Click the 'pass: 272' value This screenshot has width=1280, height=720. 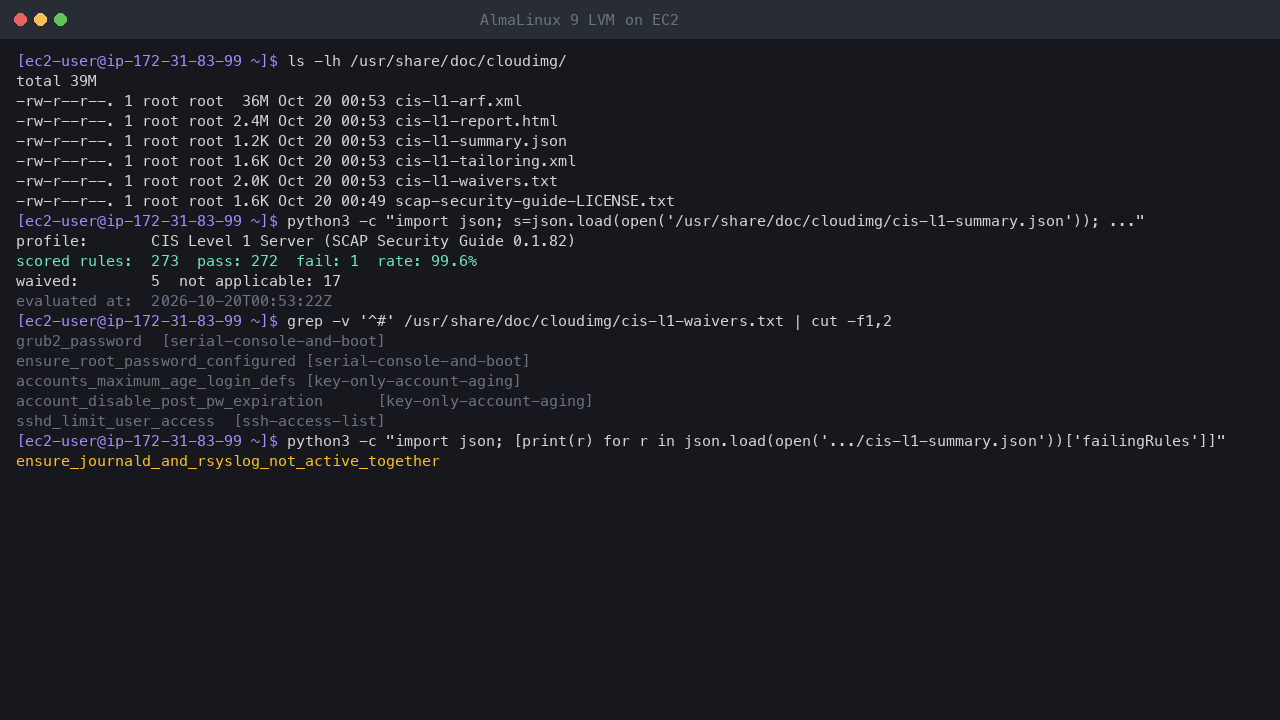(237, 261)
